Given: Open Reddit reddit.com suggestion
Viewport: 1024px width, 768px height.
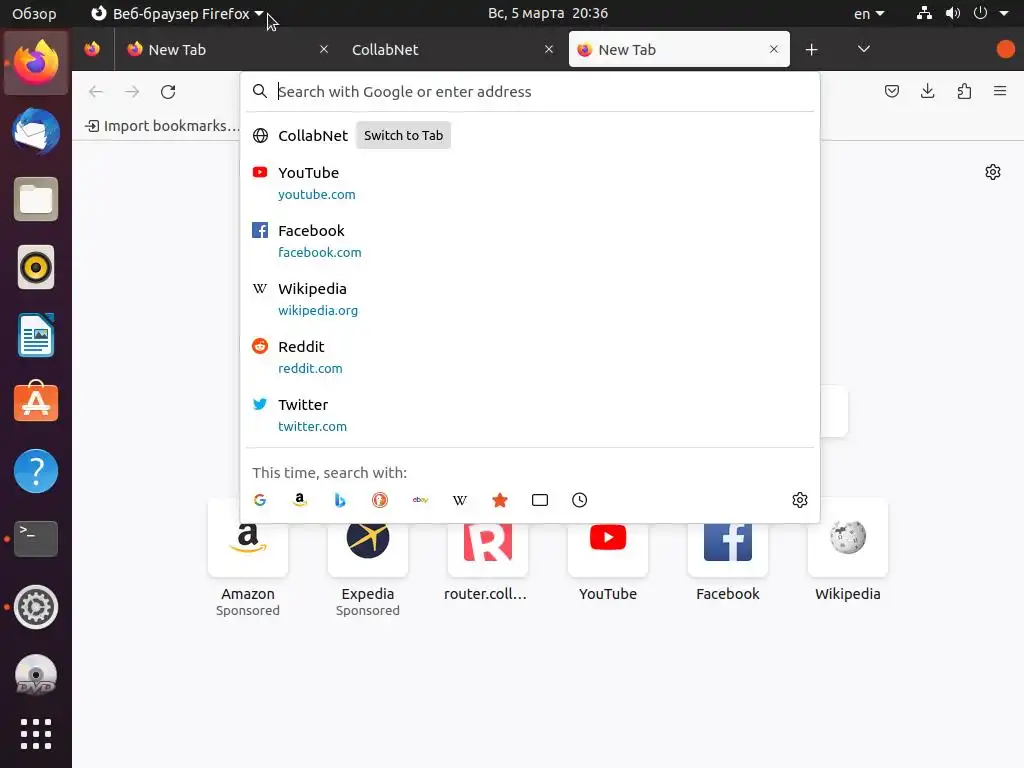Looking at the screenshot, I should pos(530,357).
